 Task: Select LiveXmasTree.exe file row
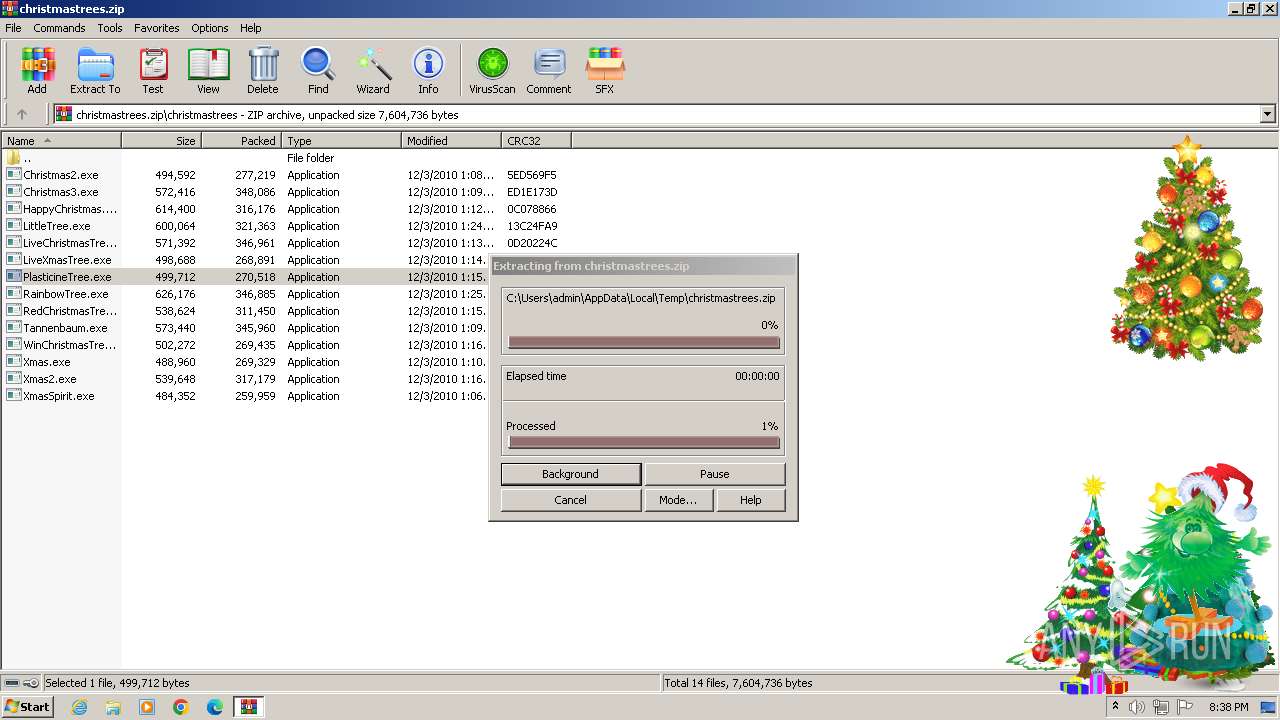(x=246, y=260)
